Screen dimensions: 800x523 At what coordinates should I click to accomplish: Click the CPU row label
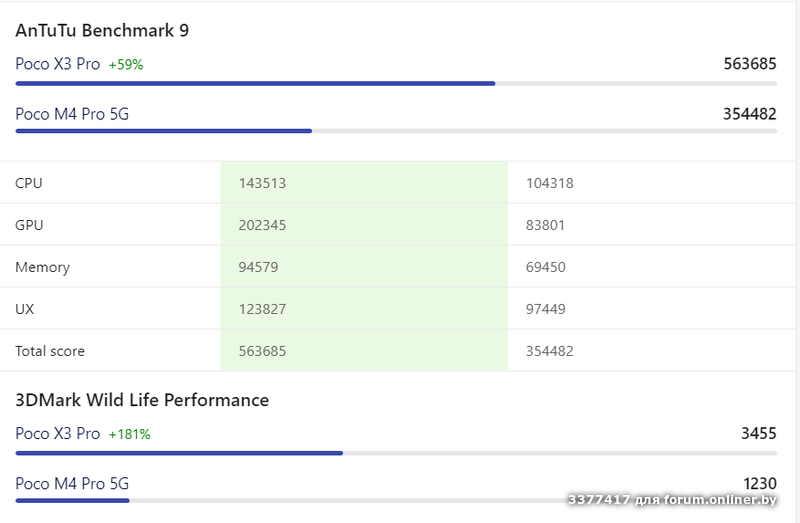pyautogui.click(x=29, y=183)
